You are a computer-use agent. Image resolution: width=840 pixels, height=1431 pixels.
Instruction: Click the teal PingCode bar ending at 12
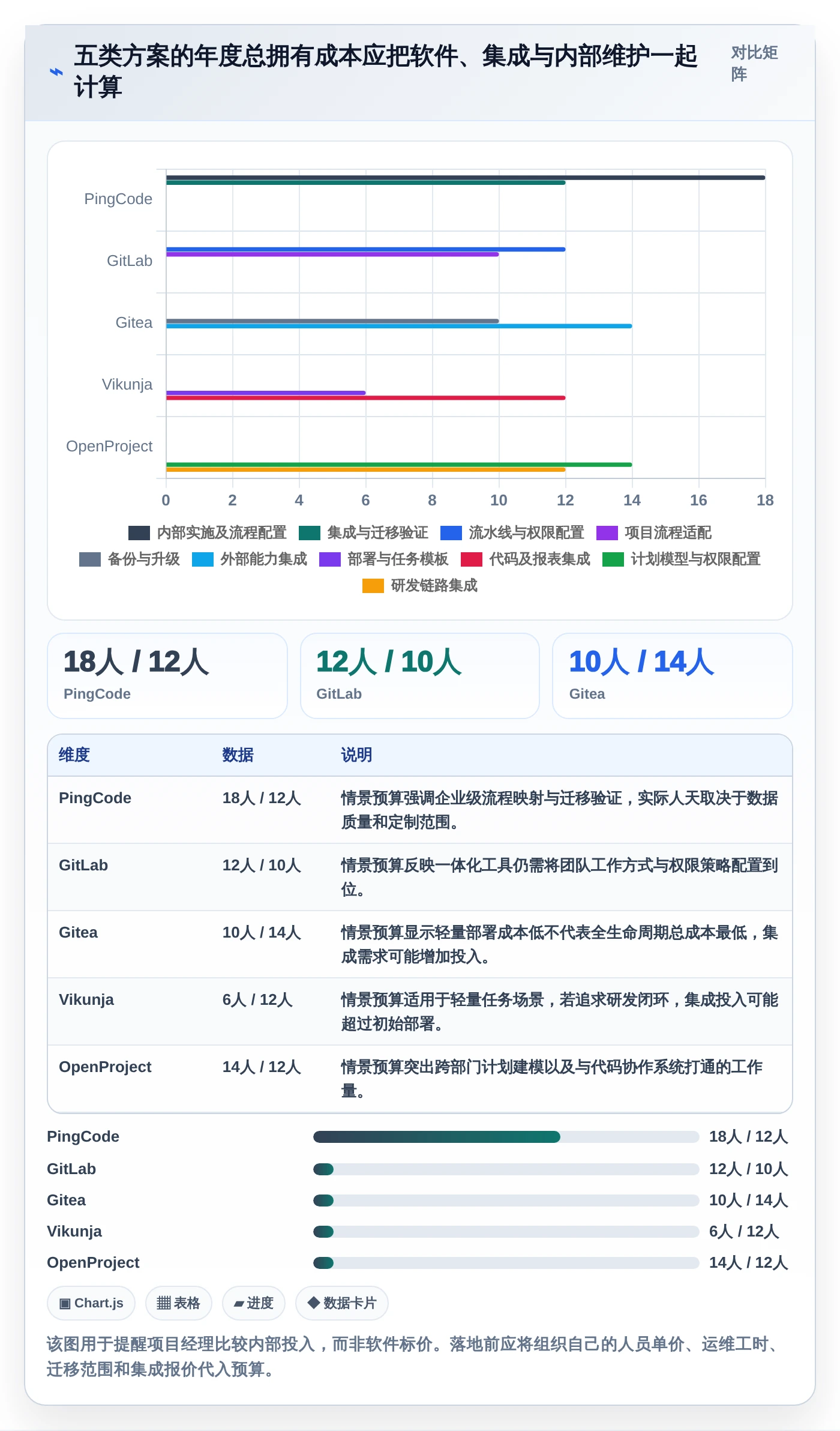pos(365,182)
